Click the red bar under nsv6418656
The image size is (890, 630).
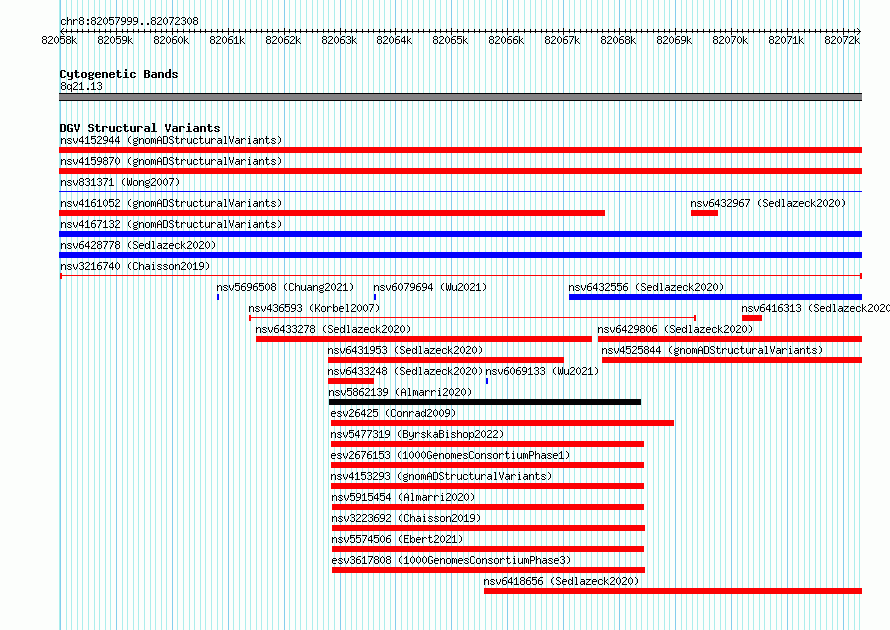pos(673,591)
